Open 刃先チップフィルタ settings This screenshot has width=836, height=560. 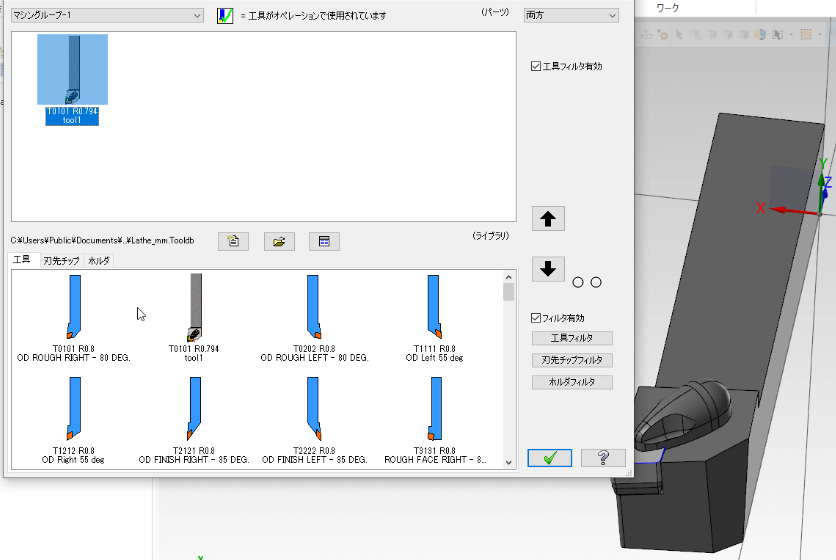pyautogui.click(x=572, y=360)
